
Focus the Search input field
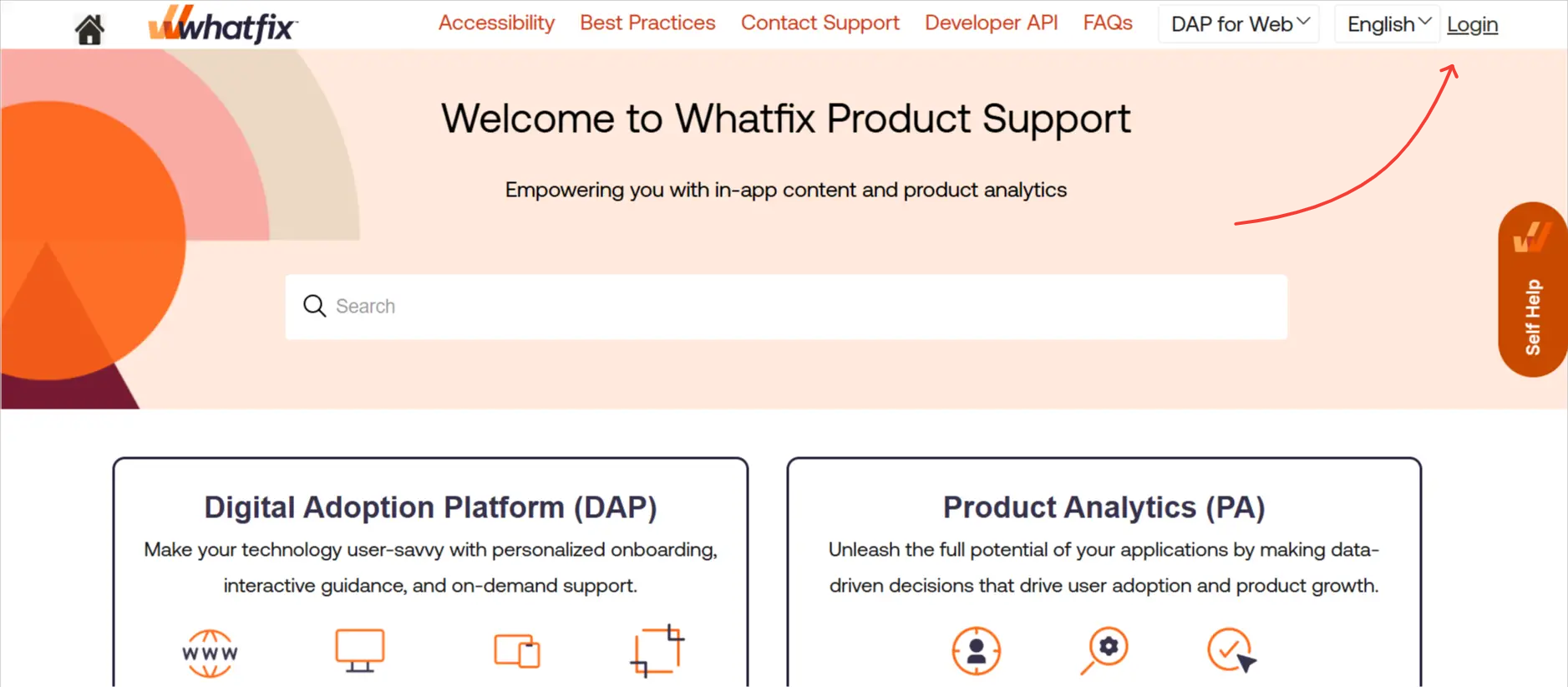785,307
